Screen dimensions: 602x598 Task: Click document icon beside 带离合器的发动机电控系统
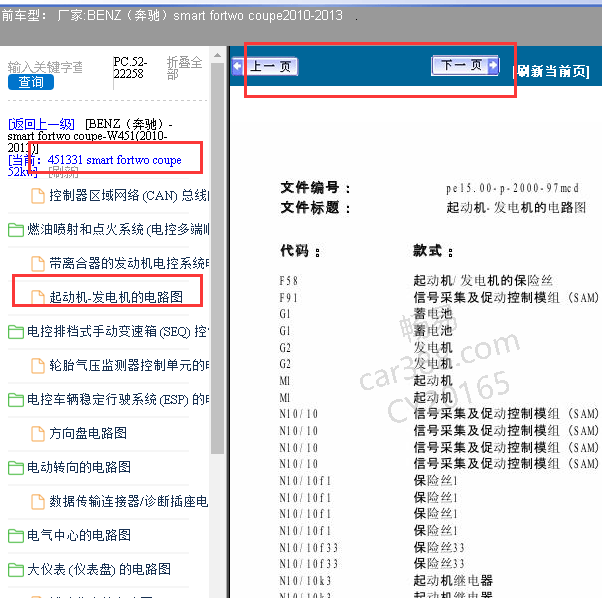38,264
